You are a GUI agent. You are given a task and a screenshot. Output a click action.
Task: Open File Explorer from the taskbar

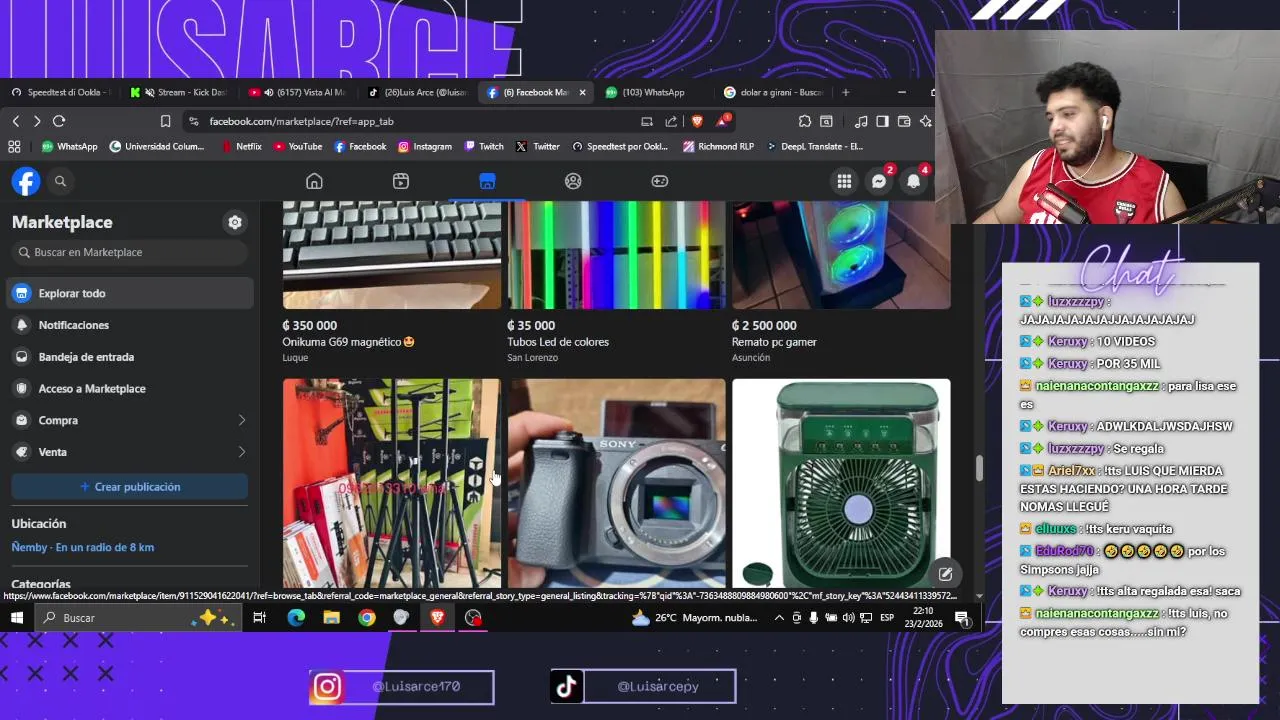(331, 618)
